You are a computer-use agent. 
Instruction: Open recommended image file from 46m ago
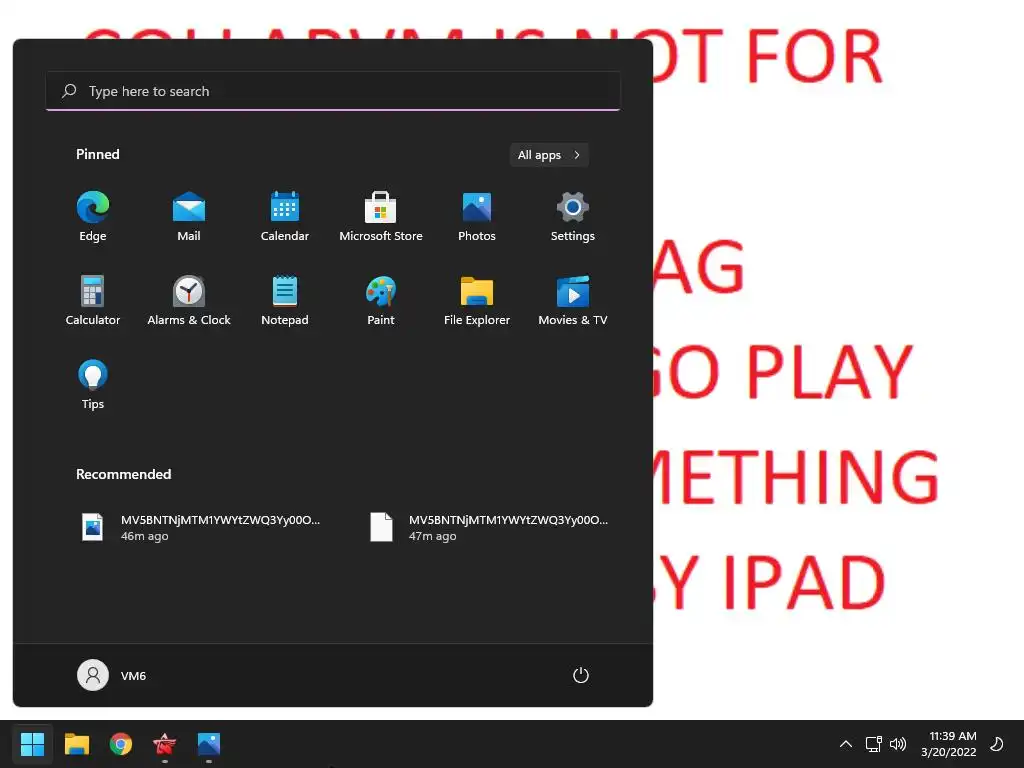201,528
